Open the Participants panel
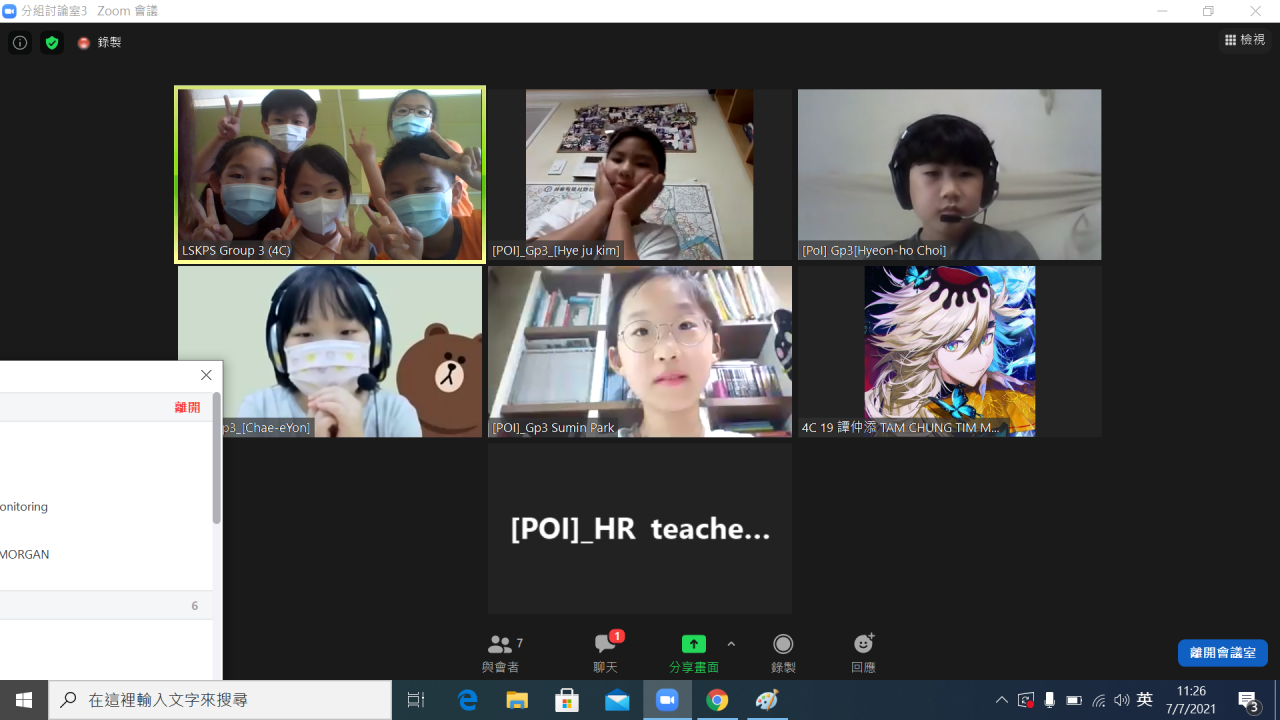This screenshot has height=720, width=1280. click(501, 653)
